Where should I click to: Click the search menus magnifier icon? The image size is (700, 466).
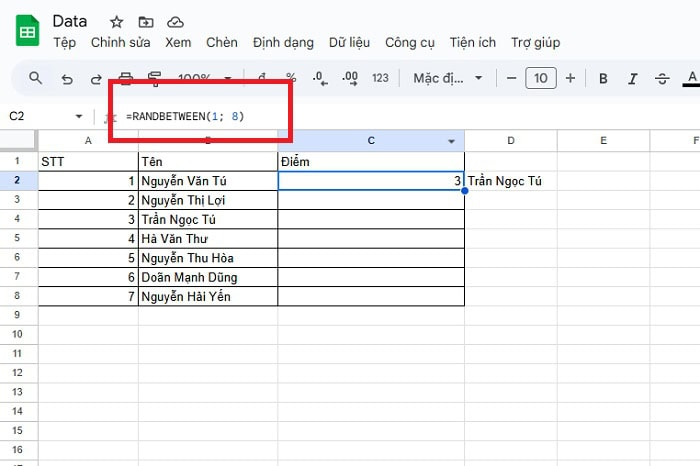click(36, 78)
